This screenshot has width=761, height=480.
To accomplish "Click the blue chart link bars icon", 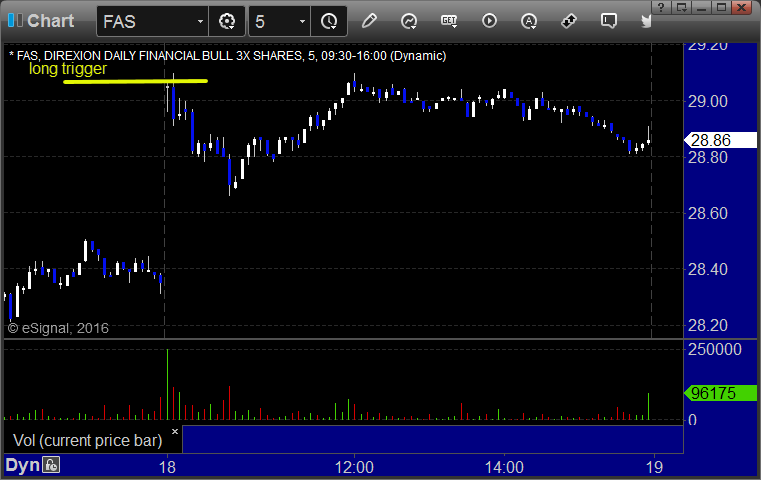I will tap(15, 20).
